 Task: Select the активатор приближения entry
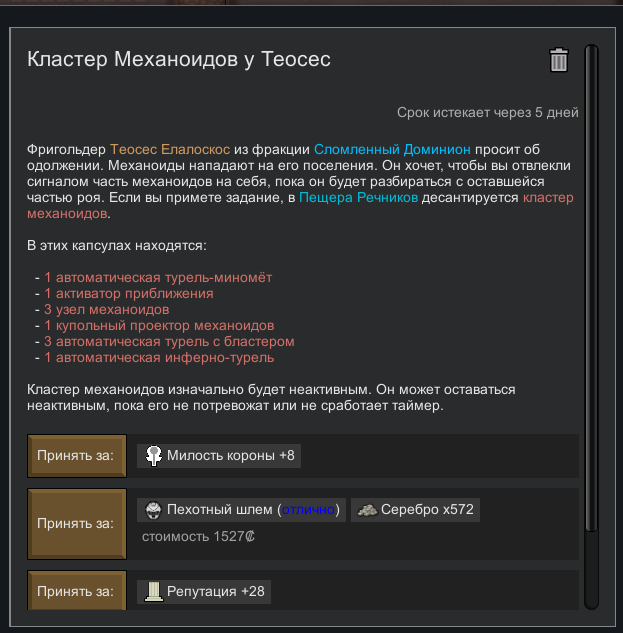pos(129,293)
